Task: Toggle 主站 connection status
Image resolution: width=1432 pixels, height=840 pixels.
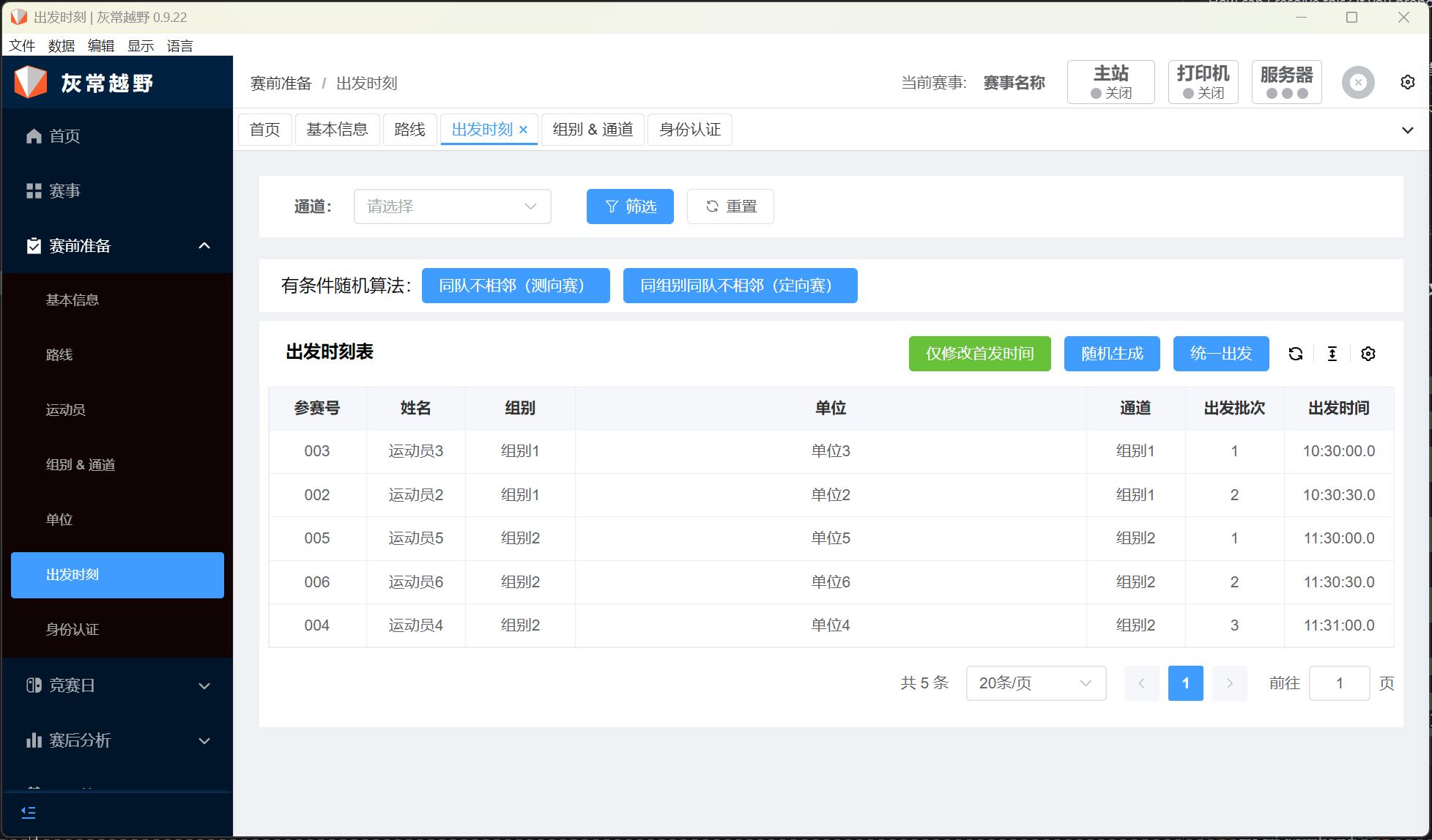Action: coord(1110,82)
